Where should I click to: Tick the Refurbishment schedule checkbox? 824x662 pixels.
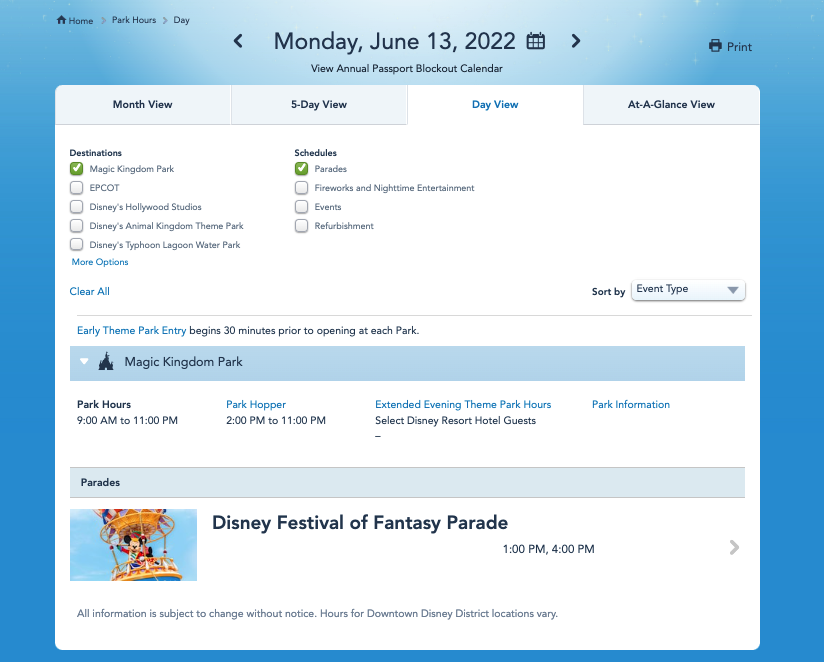click(x=301, y=225)
